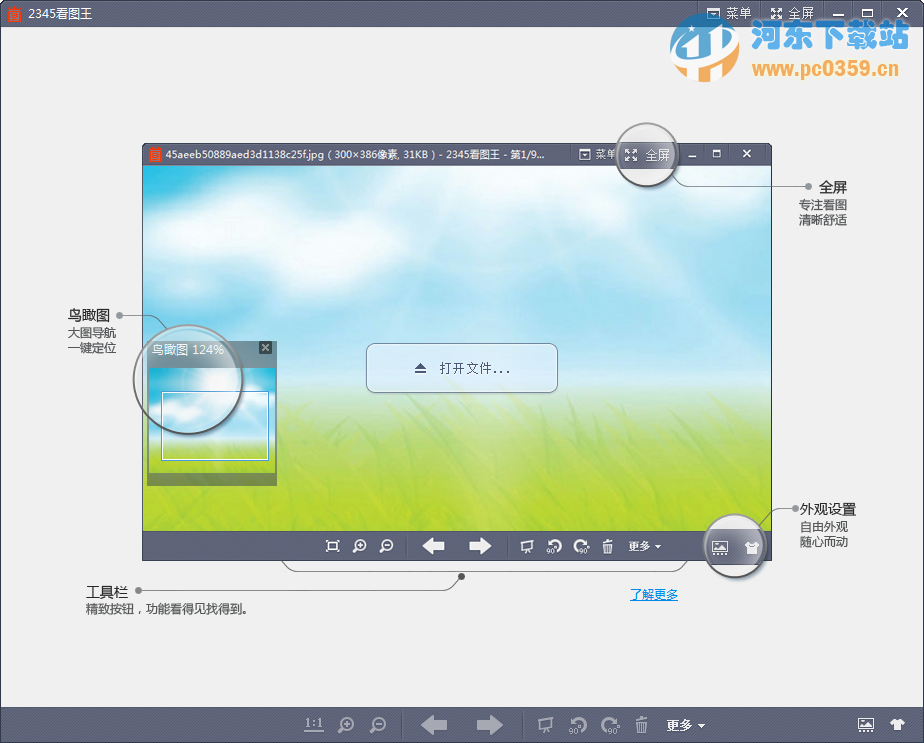Open the wallpaper setting icon near 外观设置
924x743 pixels.
point(718,546)
